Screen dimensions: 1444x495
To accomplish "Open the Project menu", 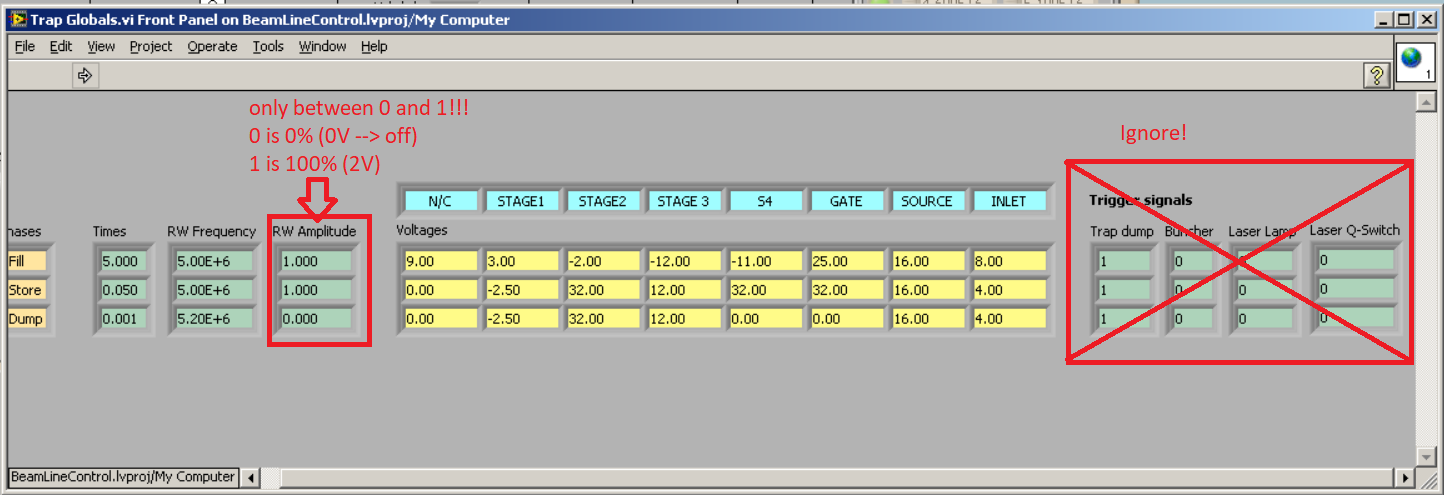I will click(151, 46).
